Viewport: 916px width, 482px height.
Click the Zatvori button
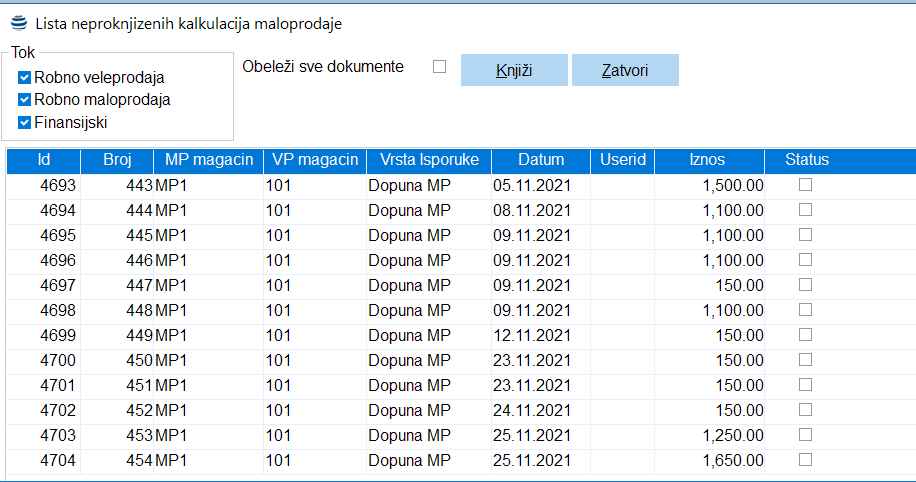pos(625,70)
